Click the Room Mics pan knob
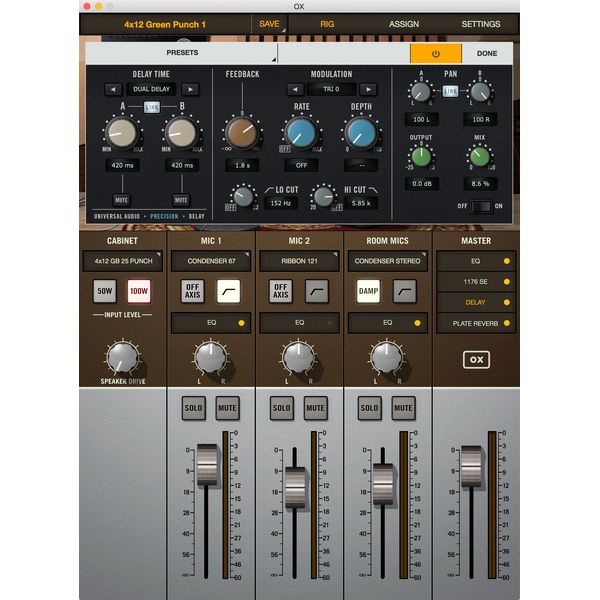600x600 pixels. [386, 357]
